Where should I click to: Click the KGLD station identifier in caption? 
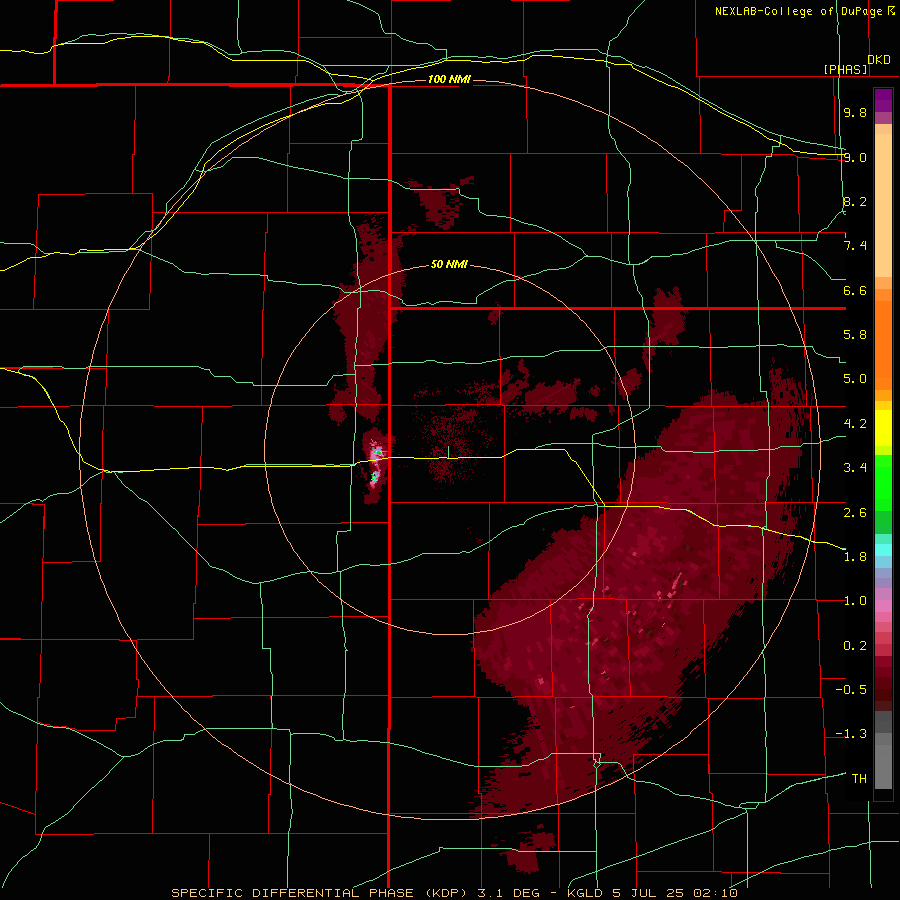pos(583,893)
